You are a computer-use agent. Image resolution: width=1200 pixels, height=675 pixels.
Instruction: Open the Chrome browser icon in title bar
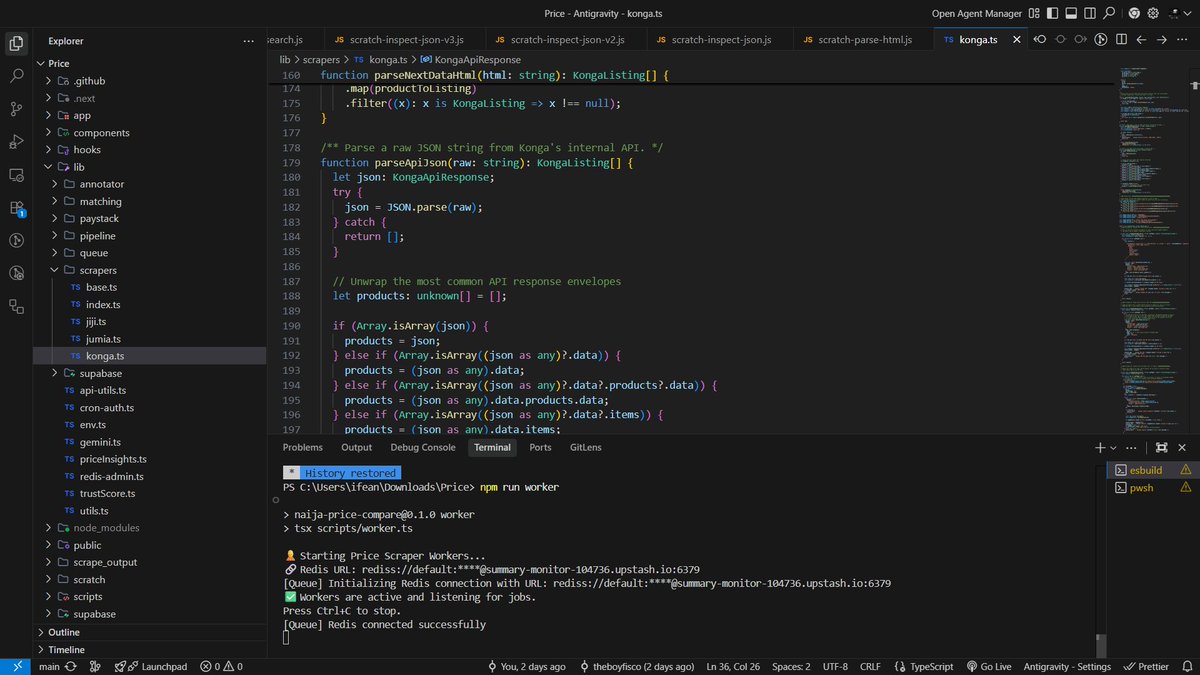tap(1134, 14)
